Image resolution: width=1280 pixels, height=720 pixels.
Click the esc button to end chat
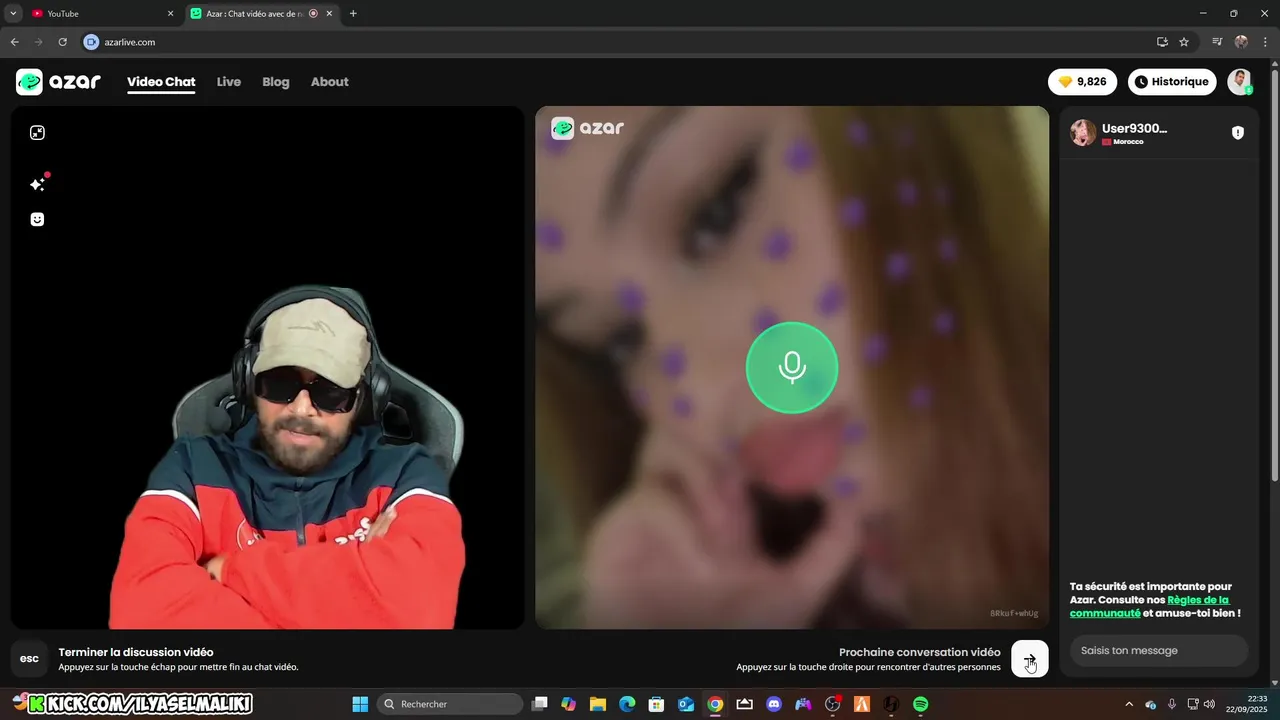point(30,659)
